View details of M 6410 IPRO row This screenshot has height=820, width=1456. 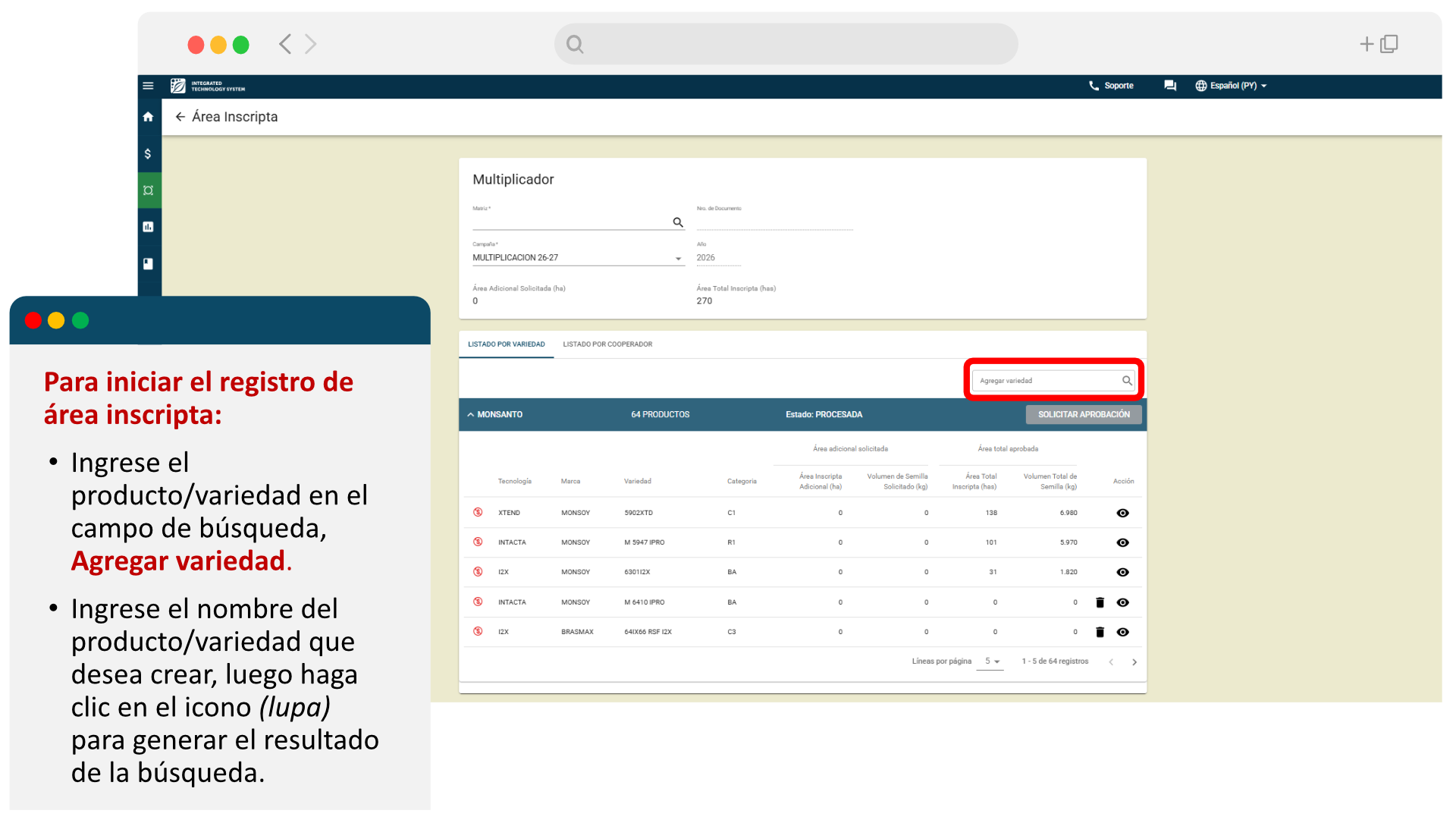[1123, 603]
